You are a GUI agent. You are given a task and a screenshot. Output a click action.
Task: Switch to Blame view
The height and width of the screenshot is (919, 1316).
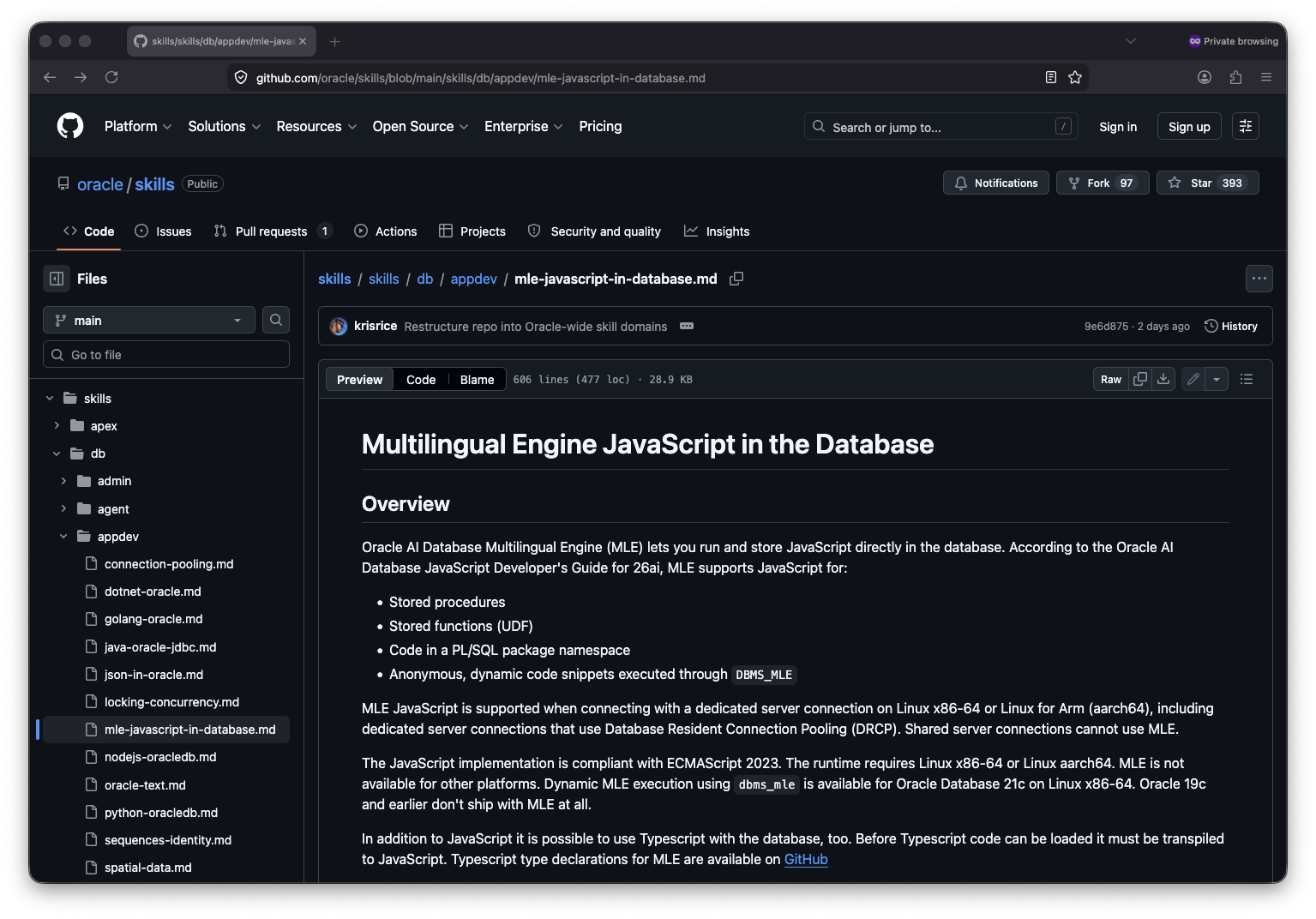coord(477,380)
